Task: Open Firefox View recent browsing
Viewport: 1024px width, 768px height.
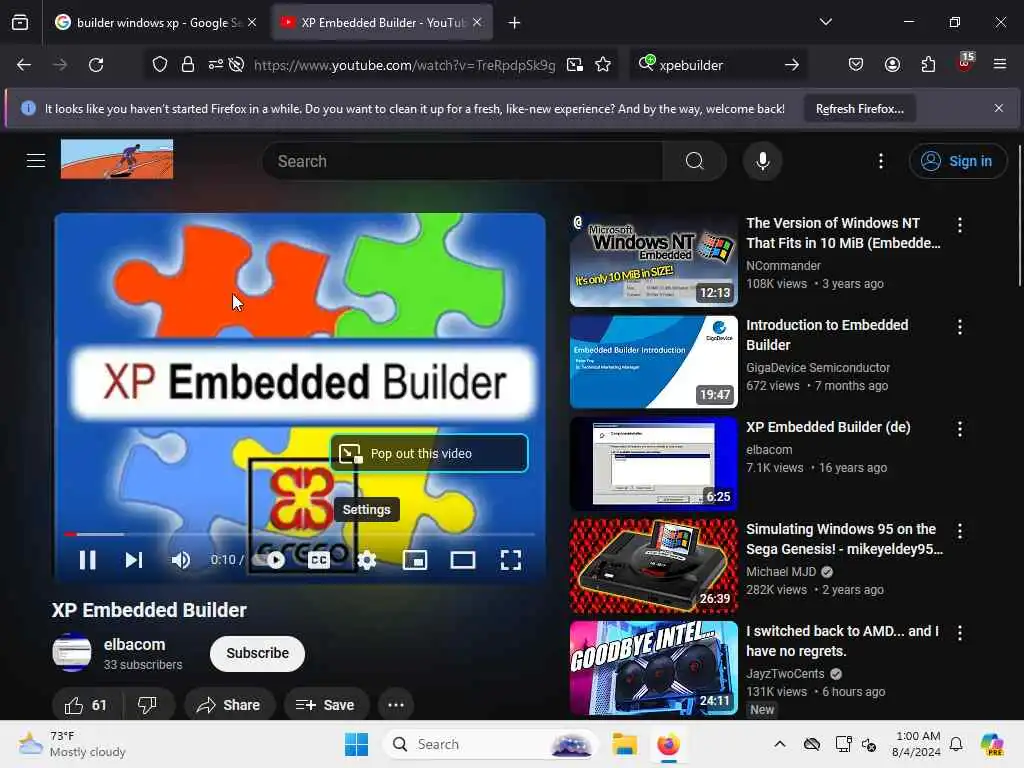Action: 20,23
